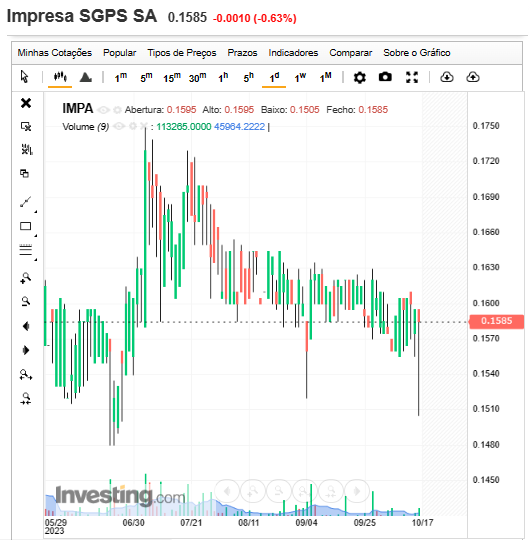Click the 0.1750 price axis label
531x540 pixels.
486,126
